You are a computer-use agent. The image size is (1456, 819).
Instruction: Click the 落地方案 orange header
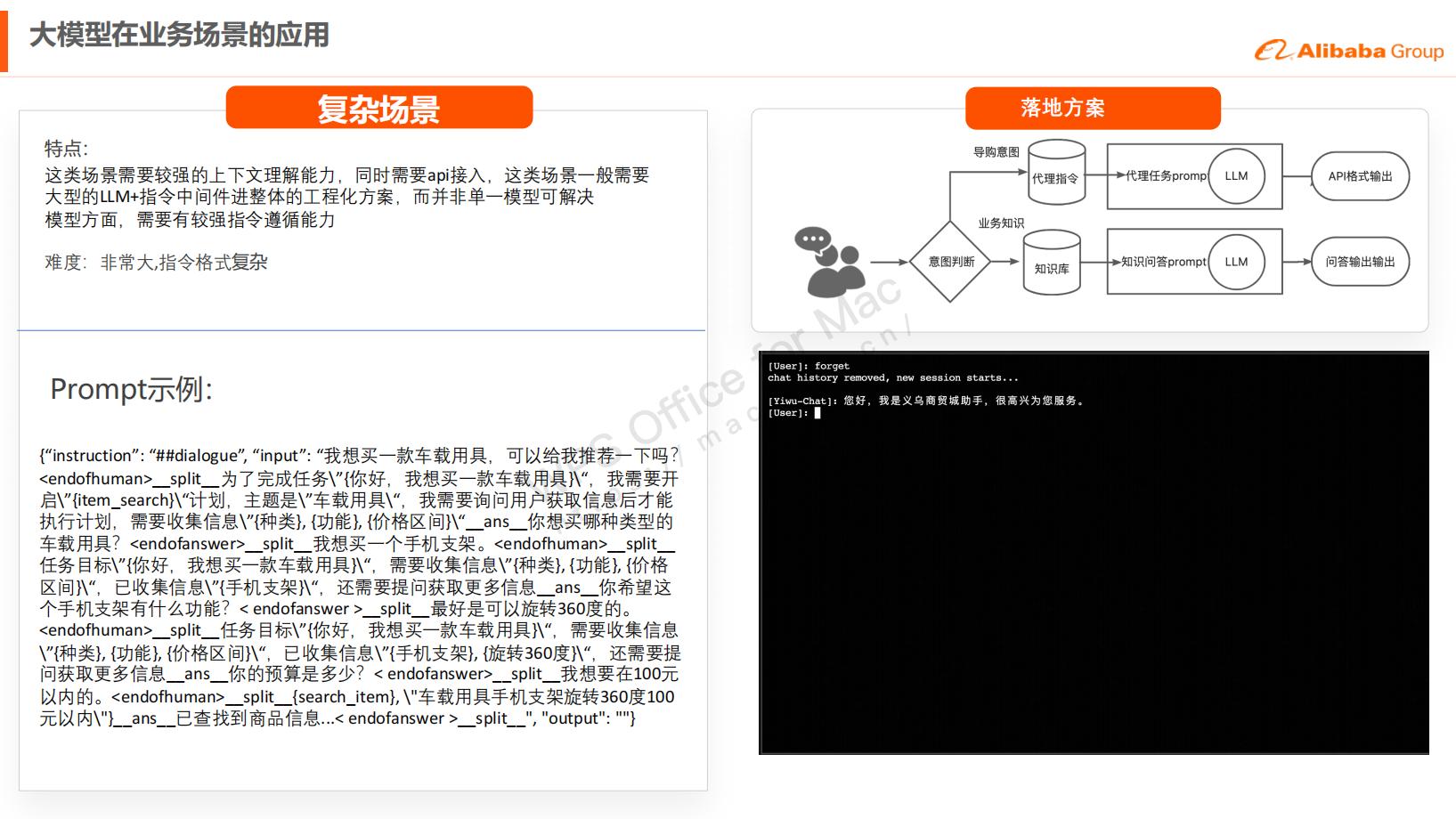tap(1093, 108)
